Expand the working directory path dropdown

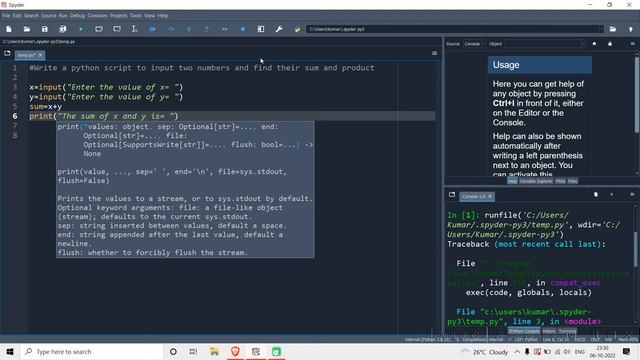600,29
